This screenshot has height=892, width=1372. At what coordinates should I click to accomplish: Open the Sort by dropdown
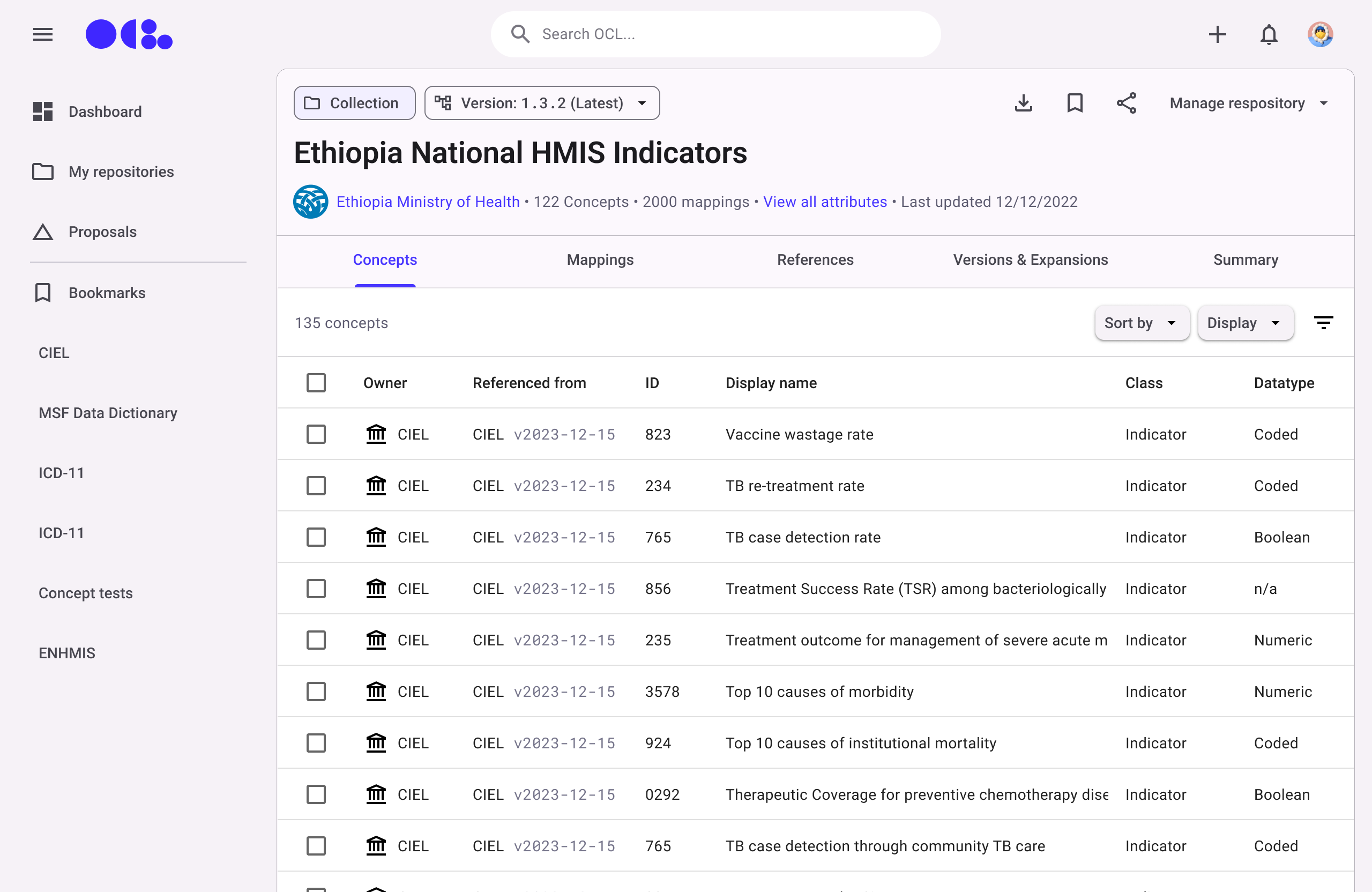1142,323
